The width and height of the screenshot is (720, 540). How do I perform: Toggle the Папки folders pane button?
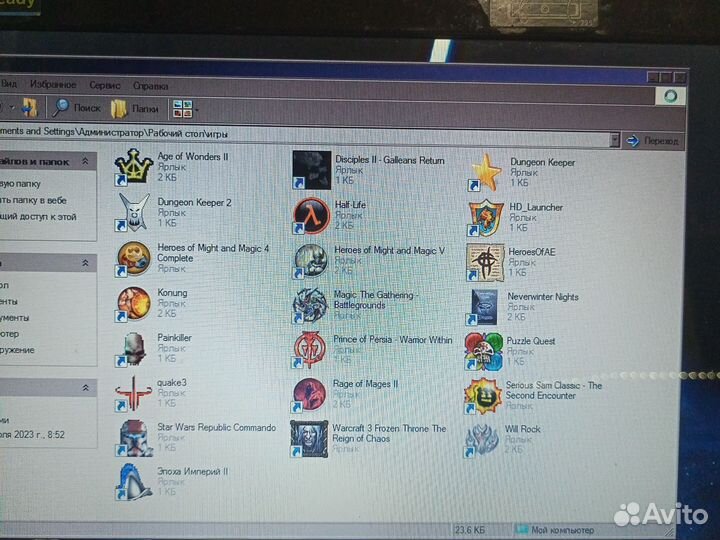tap(134, 108)
